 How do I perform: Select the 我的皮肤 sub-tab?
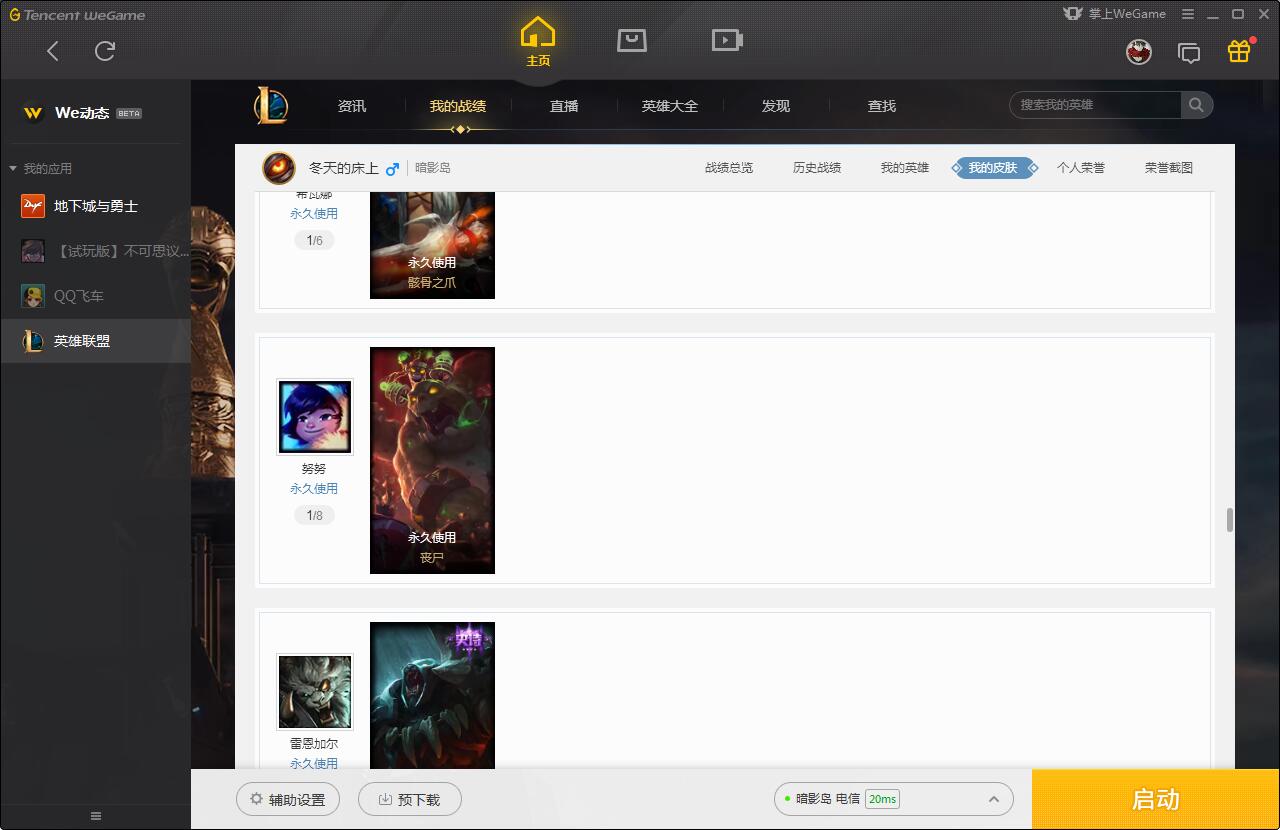[x=993, y=168]
